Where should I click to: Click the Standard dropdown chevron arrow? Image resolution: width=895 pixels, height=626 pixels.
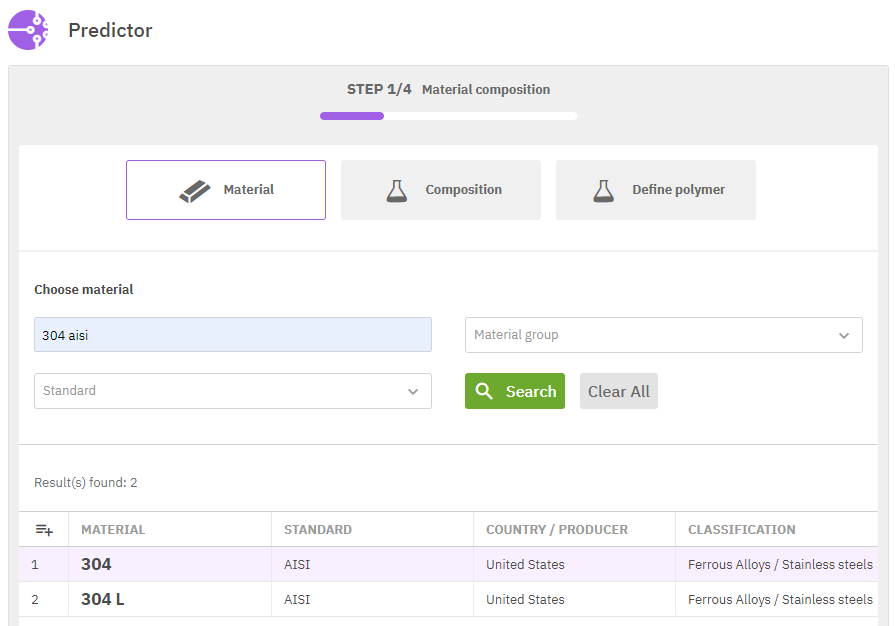(413, 392)
